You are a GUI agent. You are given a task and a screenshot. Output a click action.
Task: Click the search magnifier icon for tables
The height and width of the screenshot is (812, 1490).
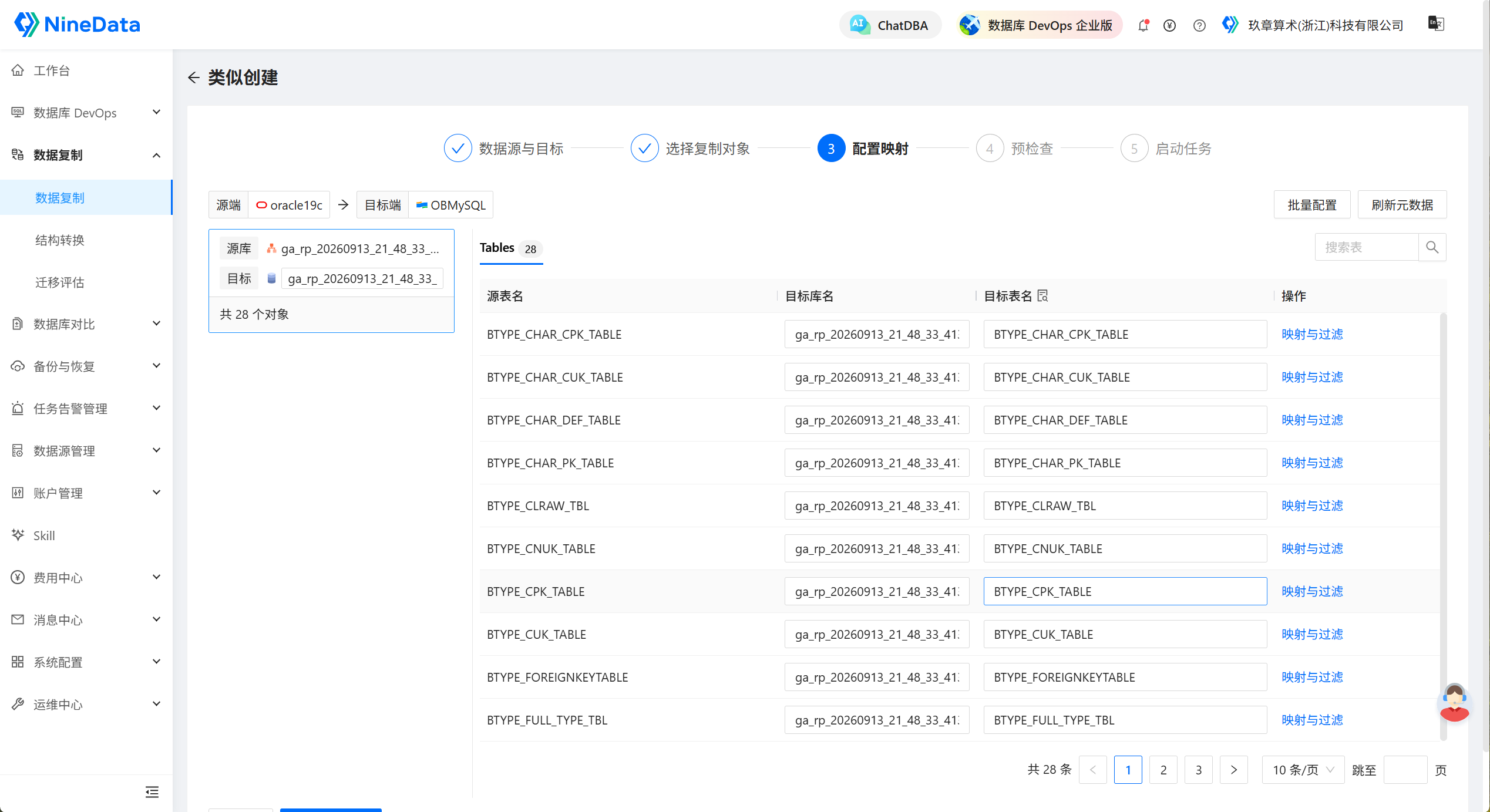point(1432,247)
